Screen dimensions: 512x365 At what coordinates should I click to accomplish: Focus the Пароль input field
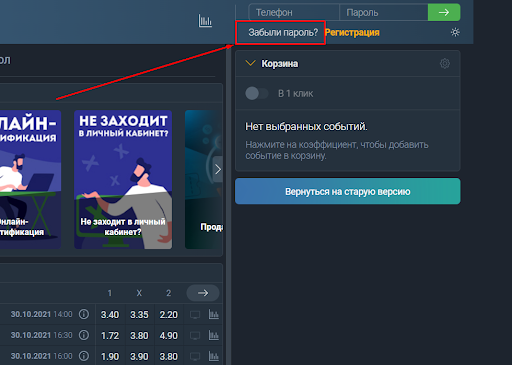point(384,12)
